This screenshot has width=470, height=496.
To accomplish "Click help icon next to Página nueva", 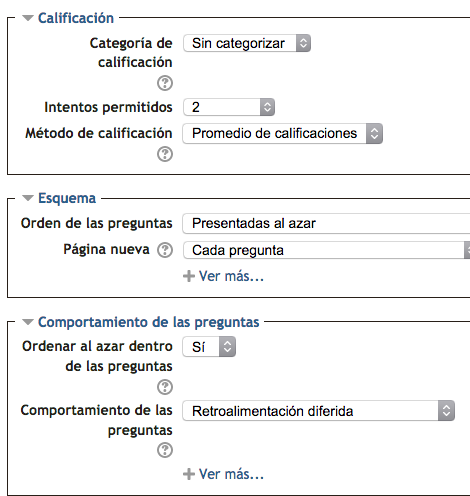I will (165, 250).
